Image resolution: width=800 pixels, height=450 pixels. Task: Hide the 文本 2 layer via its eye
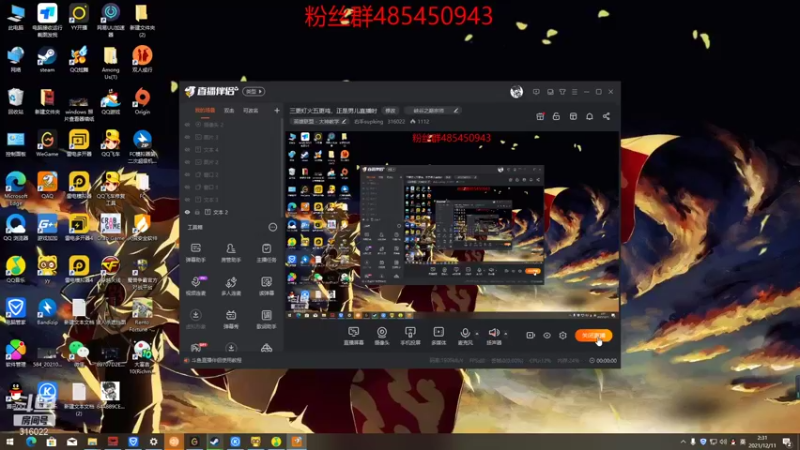pos(187,212)
